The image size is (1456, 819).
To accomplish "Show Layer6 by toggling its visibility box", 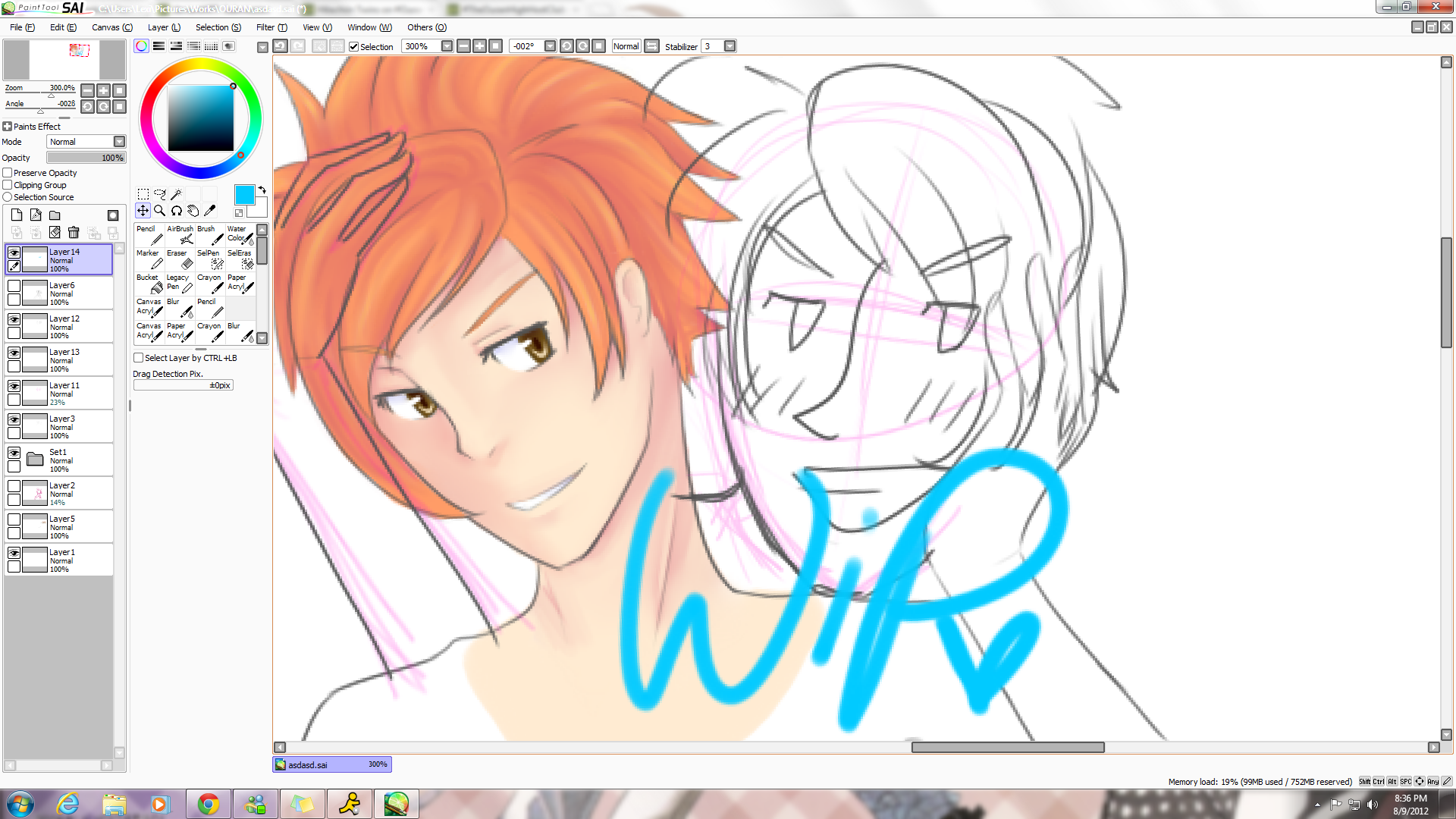I will tap(14, 286).
